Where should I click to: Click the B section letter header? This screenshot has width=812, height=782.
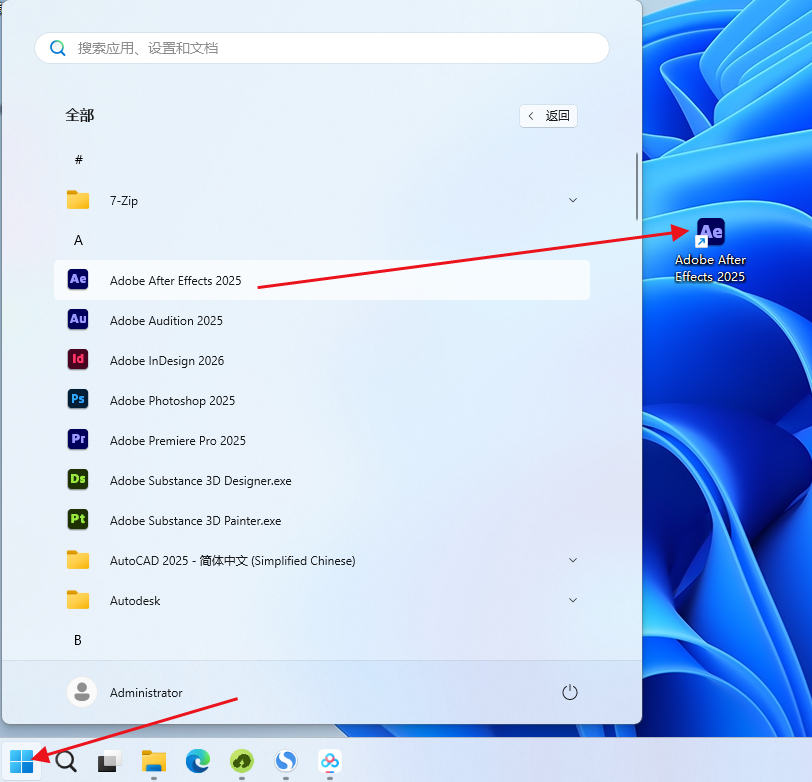point(78,640)
